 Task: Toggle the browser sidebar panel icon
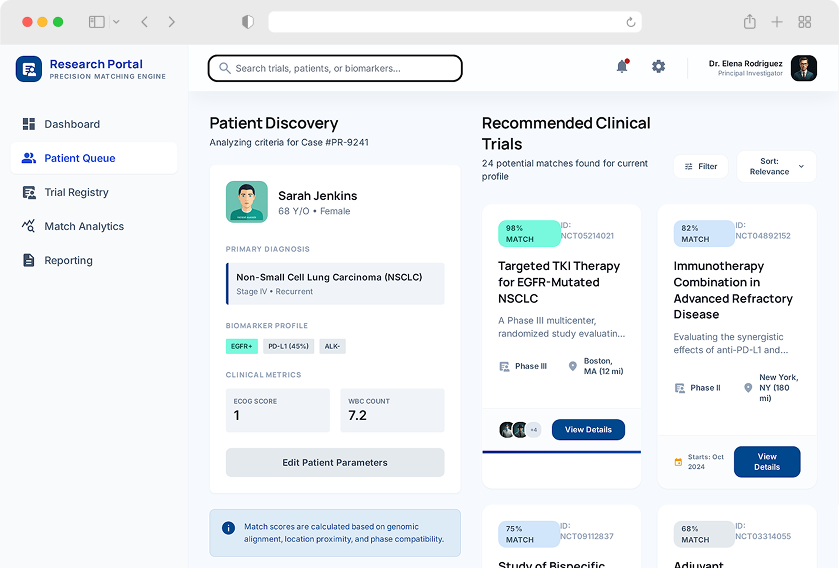coord(96,22)
